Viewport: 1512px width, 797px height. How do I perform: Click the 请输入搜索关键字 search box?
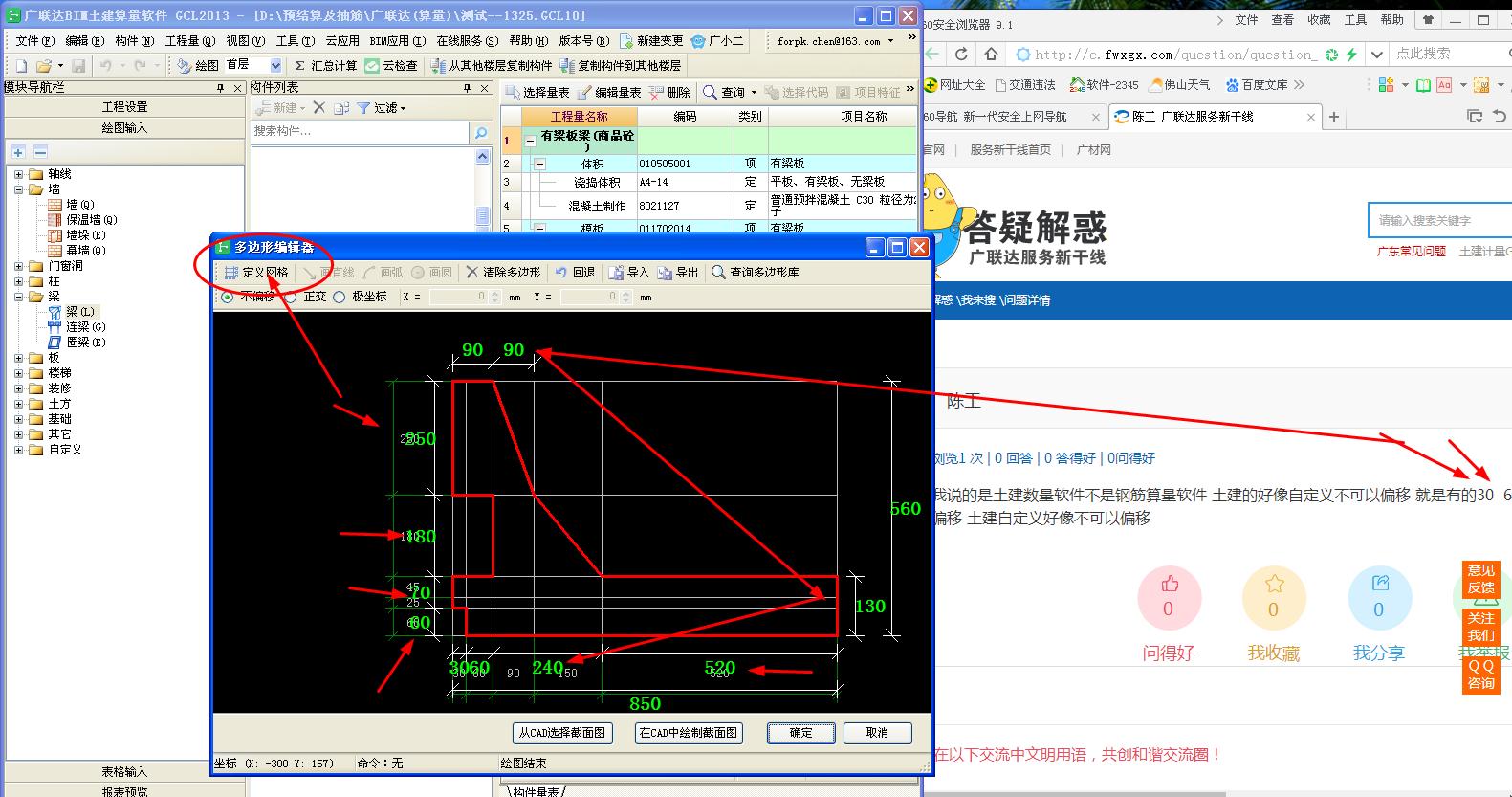point(1439,220)
